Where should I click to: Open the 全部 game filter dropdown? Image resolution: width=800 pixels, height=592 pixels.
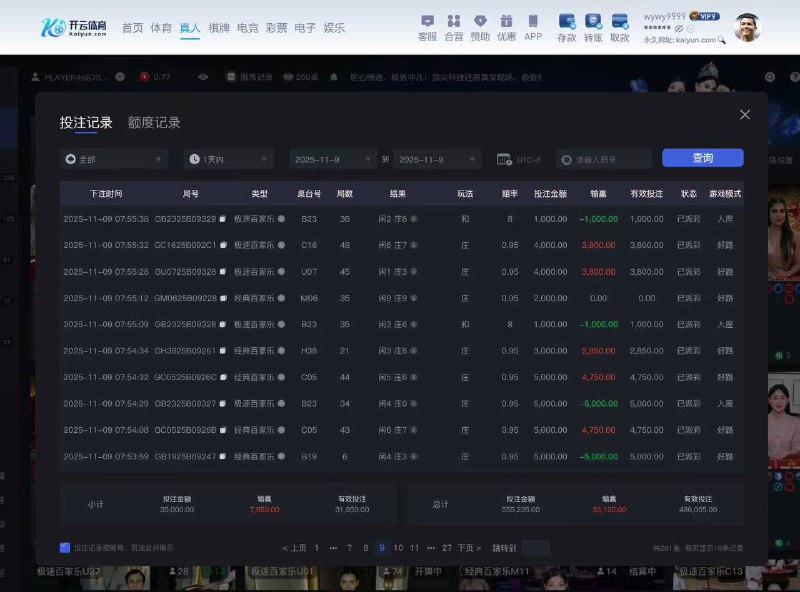[114, 159]
